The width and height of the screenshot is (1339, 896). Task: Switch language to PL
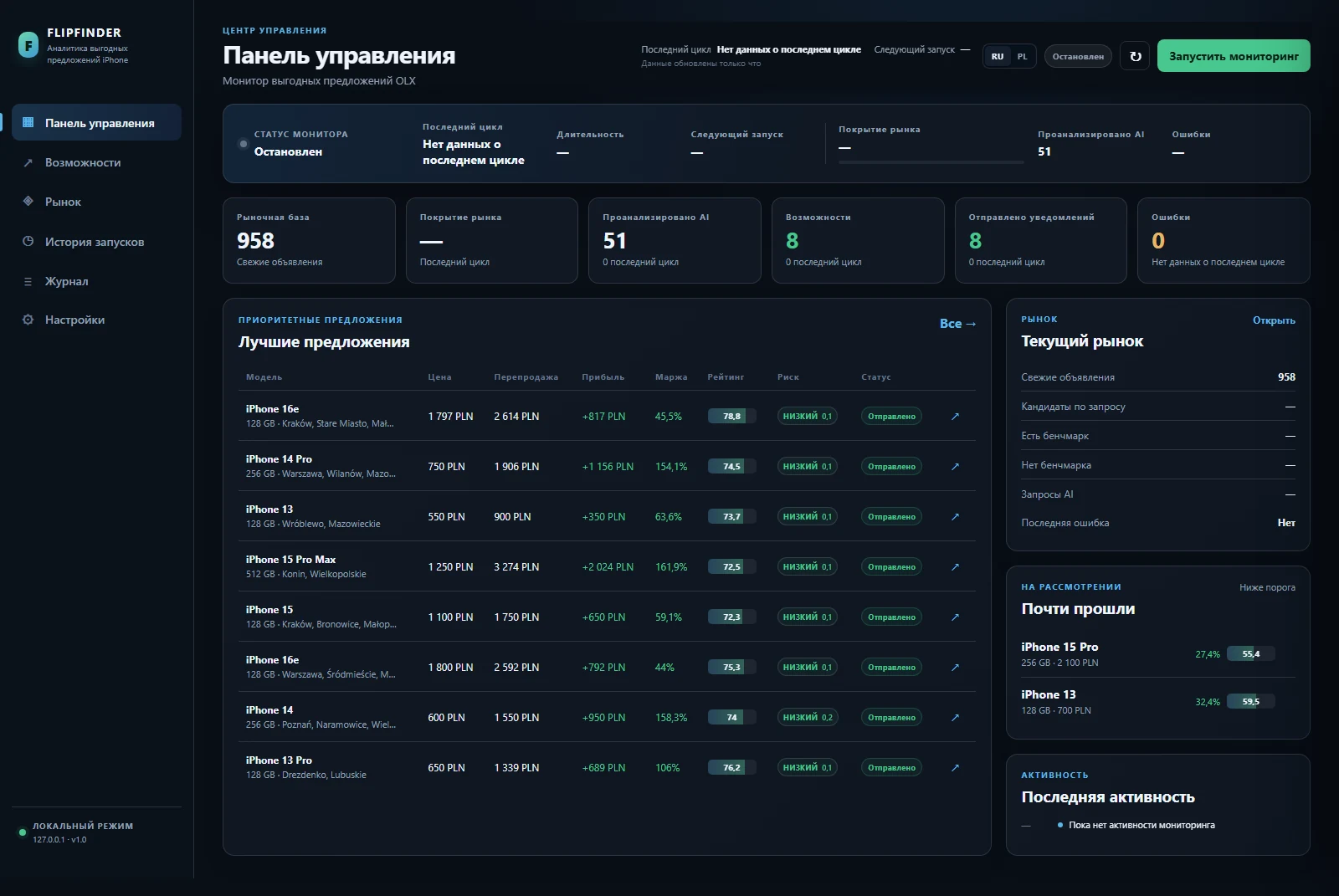click(1022, 56)
